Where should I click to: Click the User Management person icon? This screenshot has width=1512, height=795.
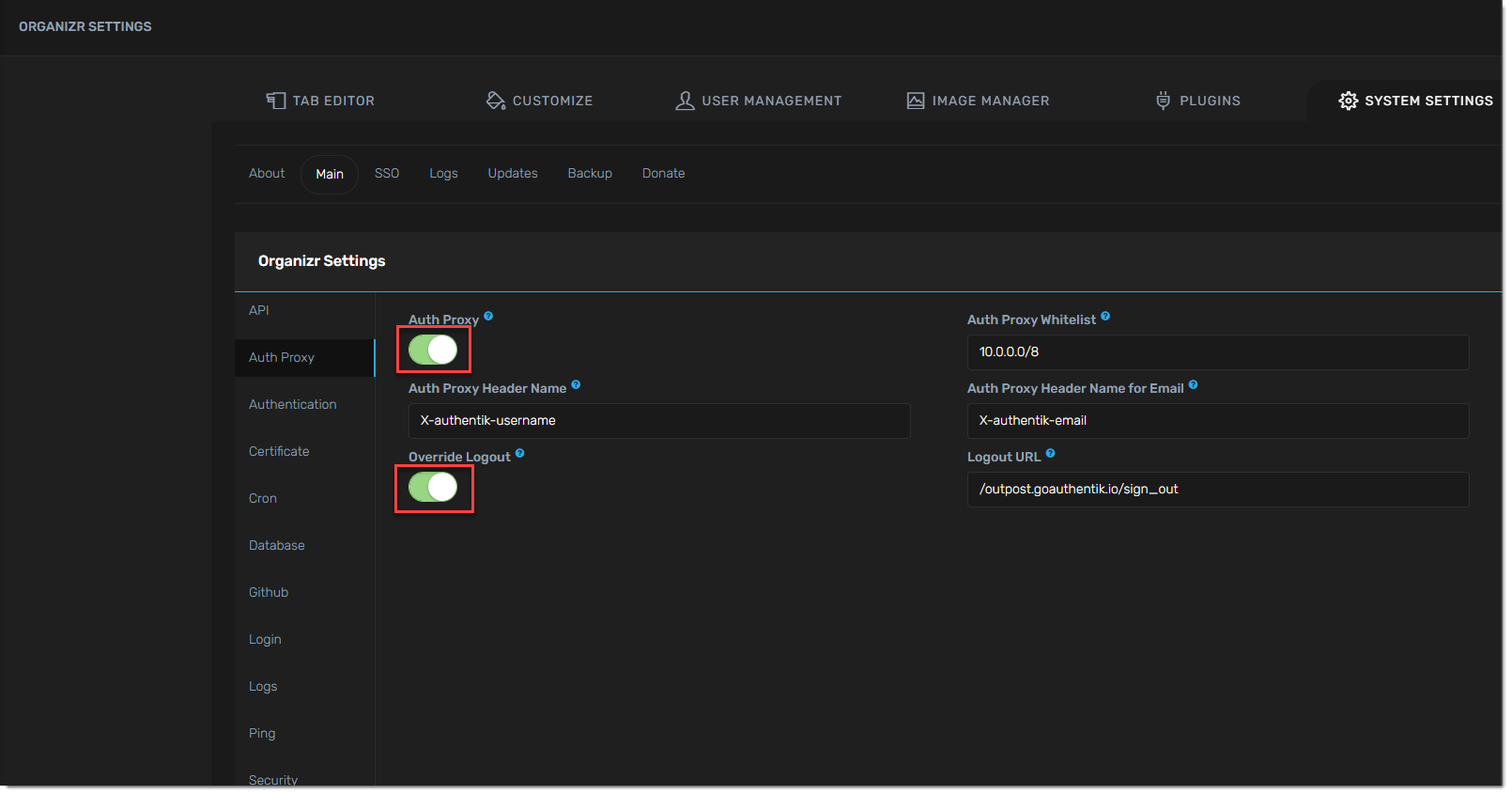click(685, 101)
